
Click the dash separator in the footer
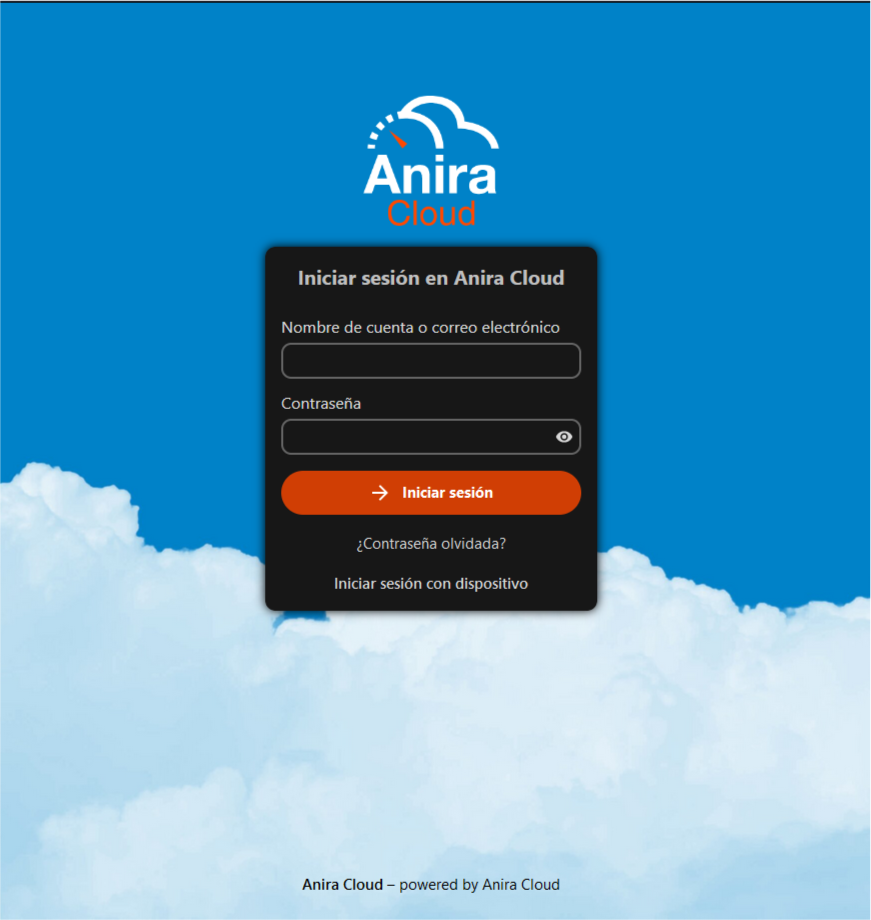(391, 885)
